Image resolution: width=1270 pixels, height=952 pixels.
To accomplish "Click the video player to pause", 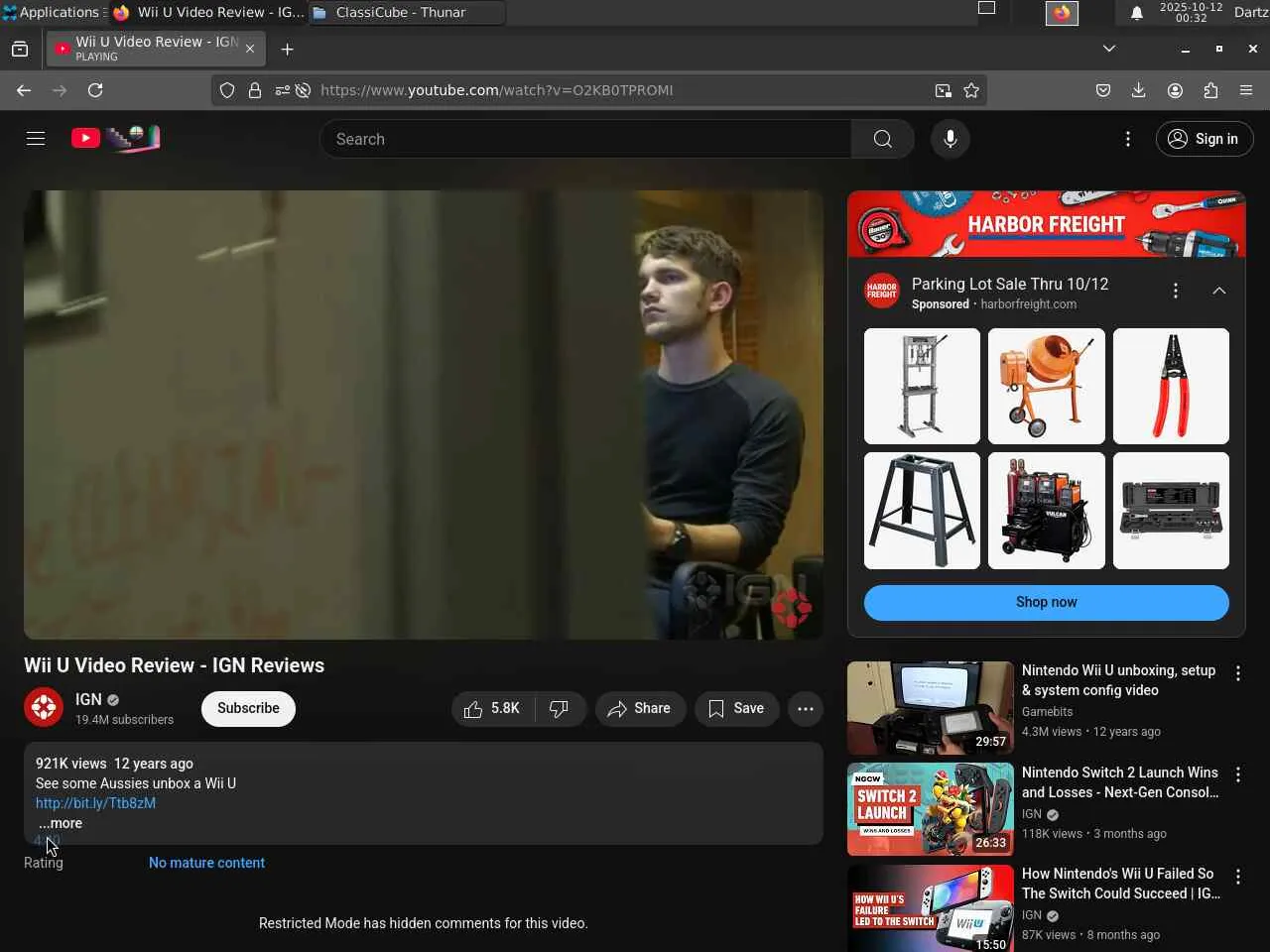I will click(x=424, y=415).
